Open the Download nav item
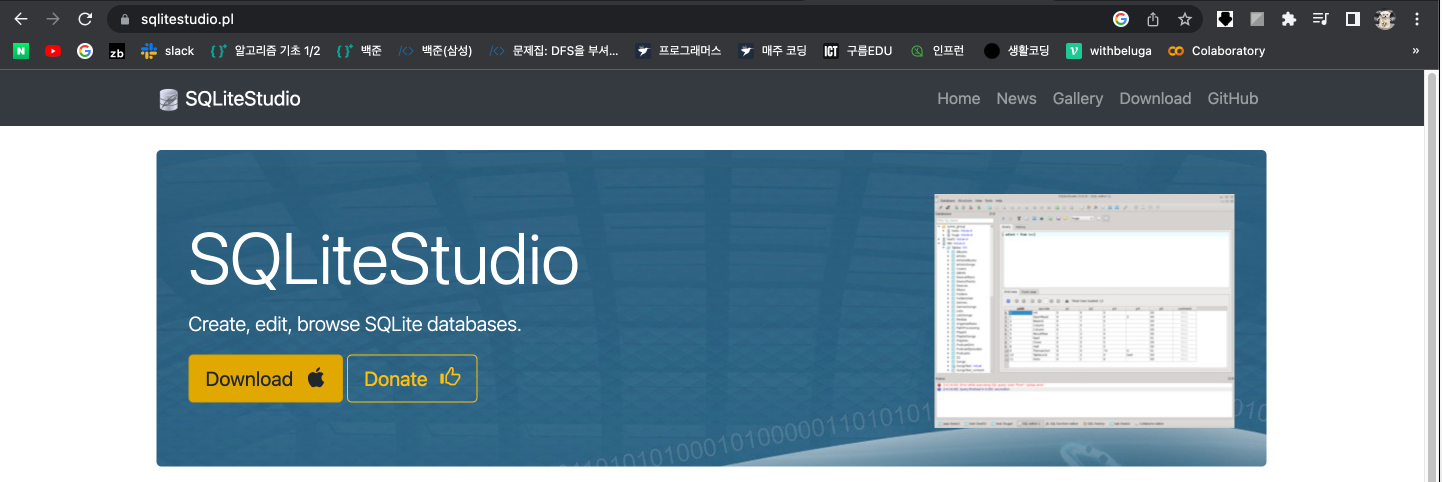 (x=1155, y=98)
